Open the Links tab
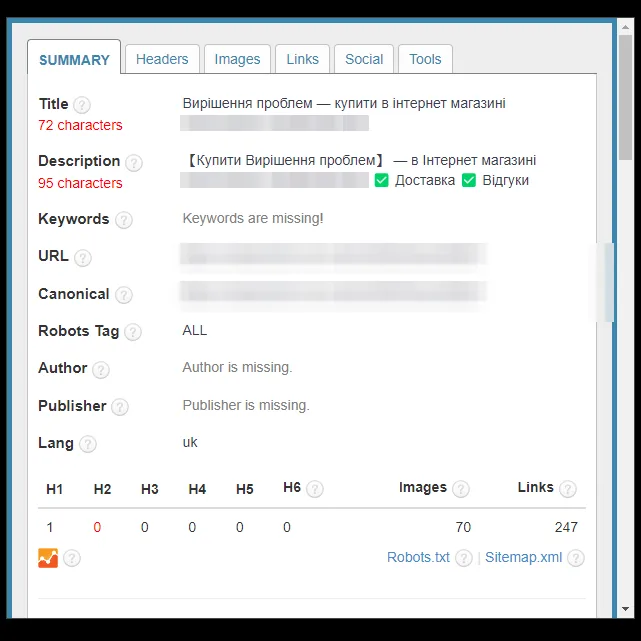641x641 pixels. pos(303,59)
